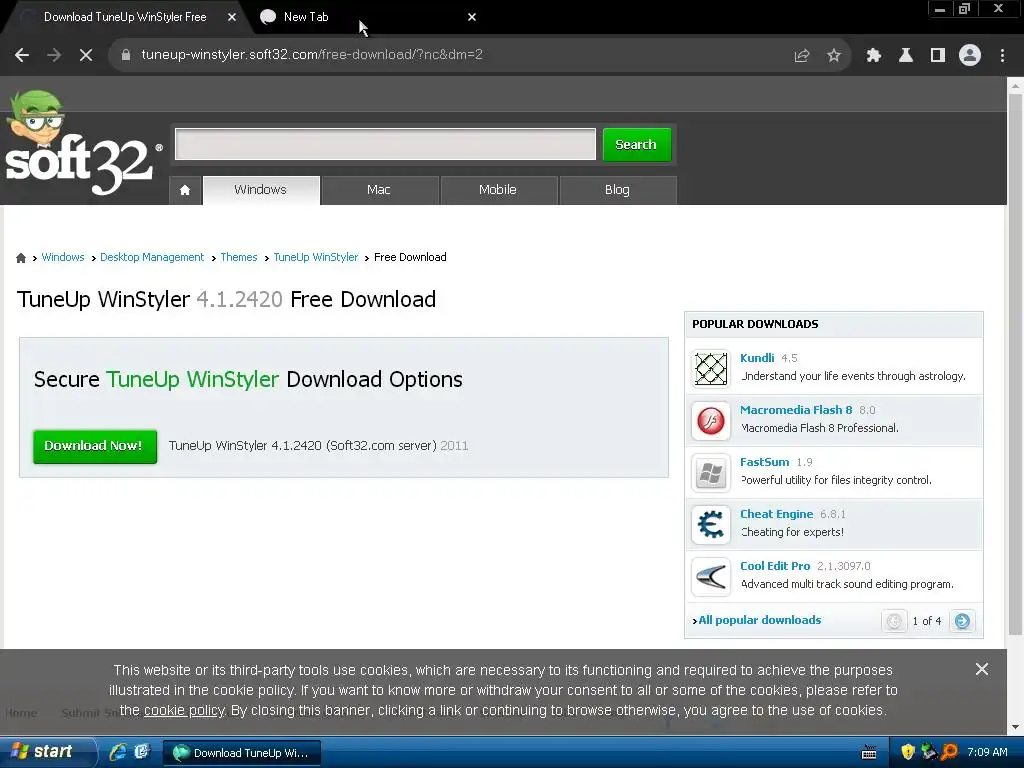Open the Cheat Engine download link

pyautogui.click(x=776, y=514)
